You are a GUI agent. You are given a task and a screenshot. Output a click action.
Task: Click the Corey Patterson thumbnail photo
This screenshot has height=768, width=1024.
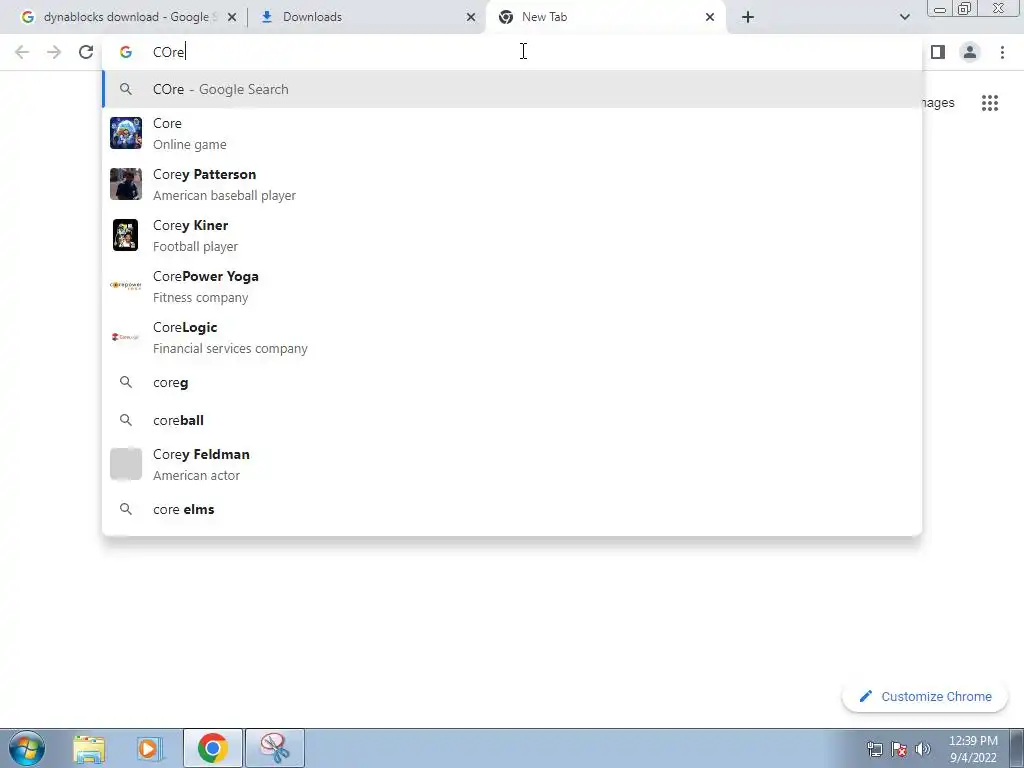pos(125,184)
